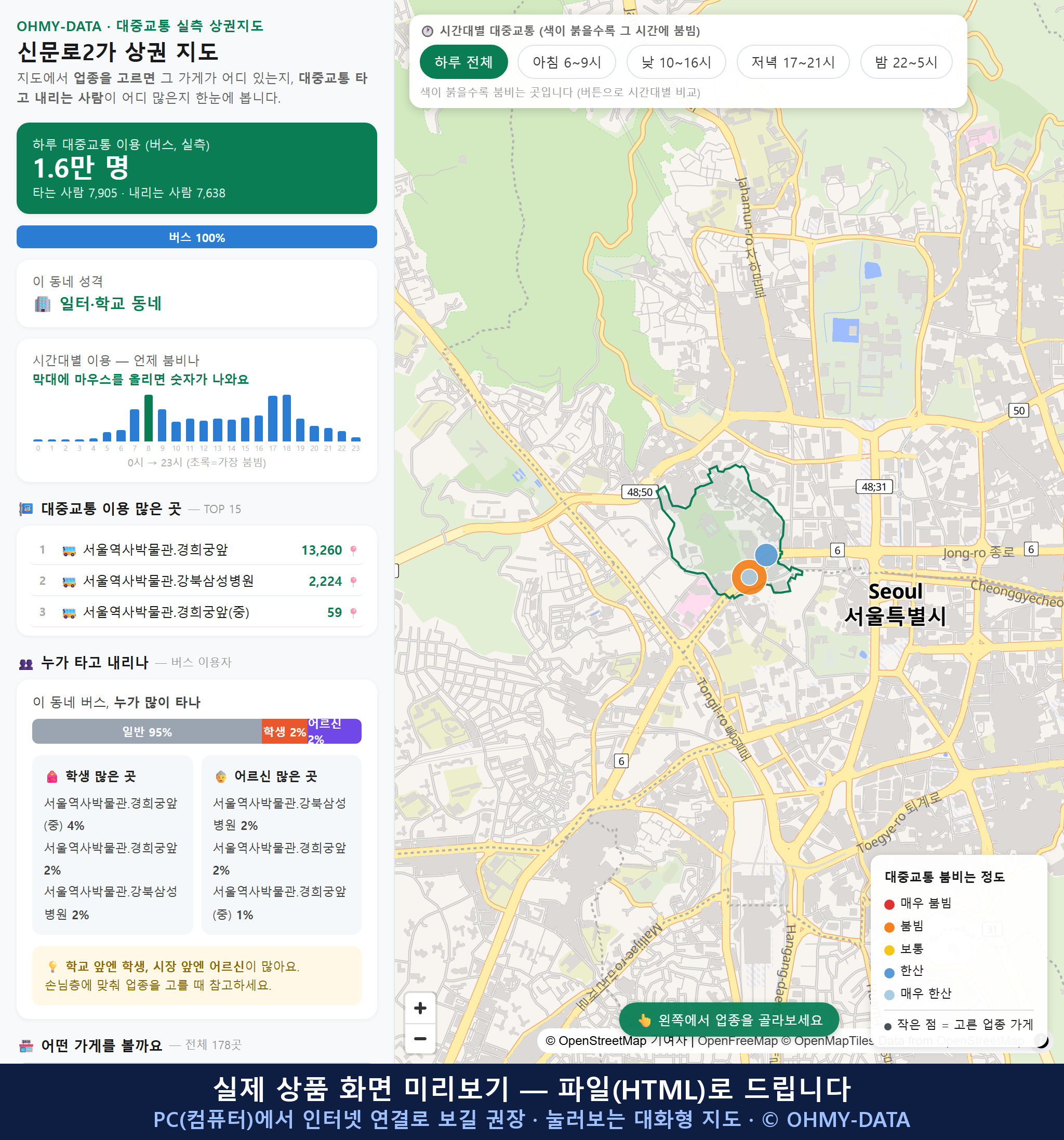Click the 2,224 ridership value
This screenshot has width=1064, height=1140.
[x=325, y=581]
